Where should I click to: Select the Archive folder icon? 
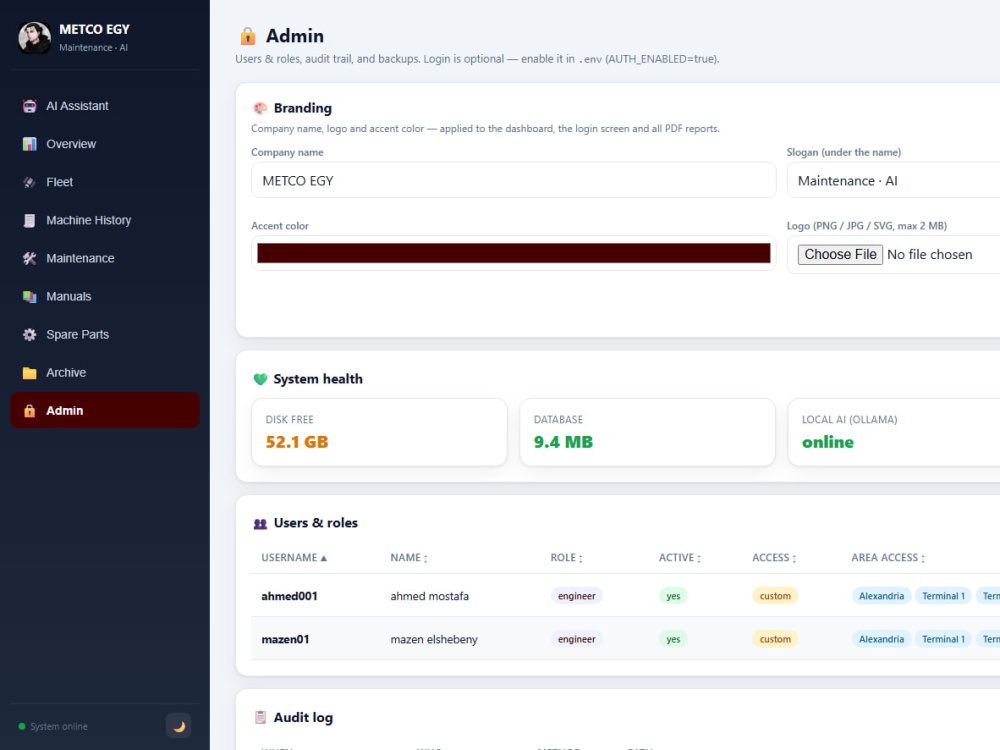(29, 373)
